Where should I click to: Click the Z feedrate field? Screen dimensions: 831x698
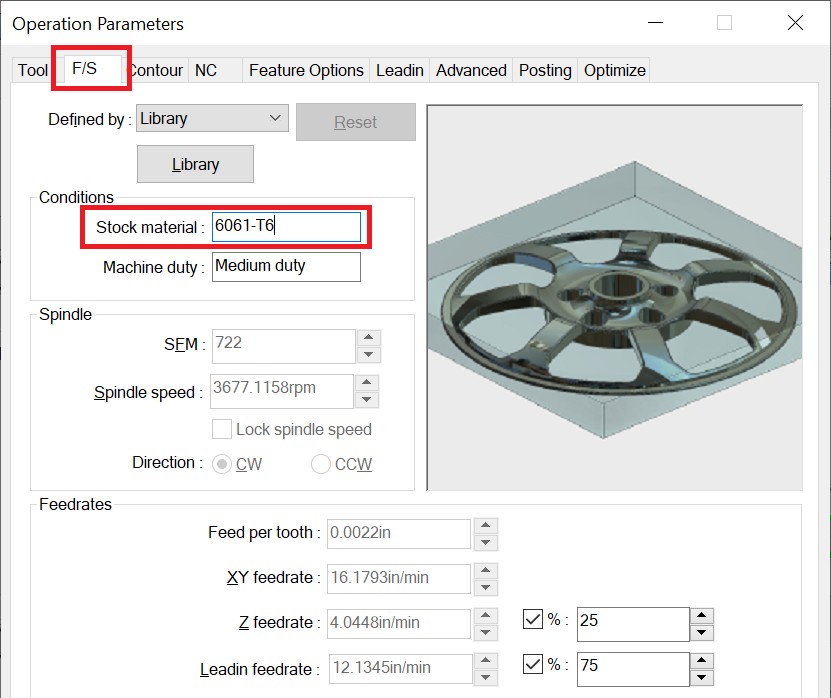(x=399, y=623)
